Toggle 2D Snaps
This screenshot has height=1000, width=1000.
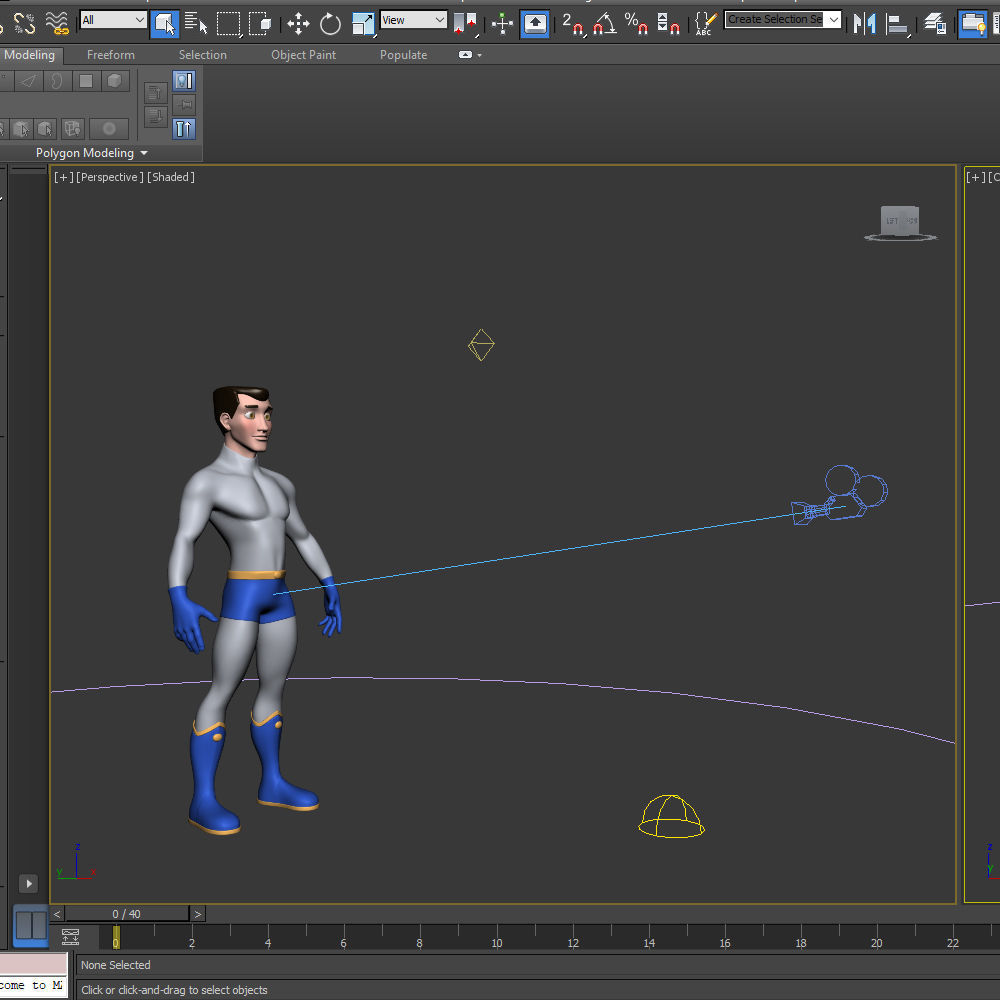572,24
